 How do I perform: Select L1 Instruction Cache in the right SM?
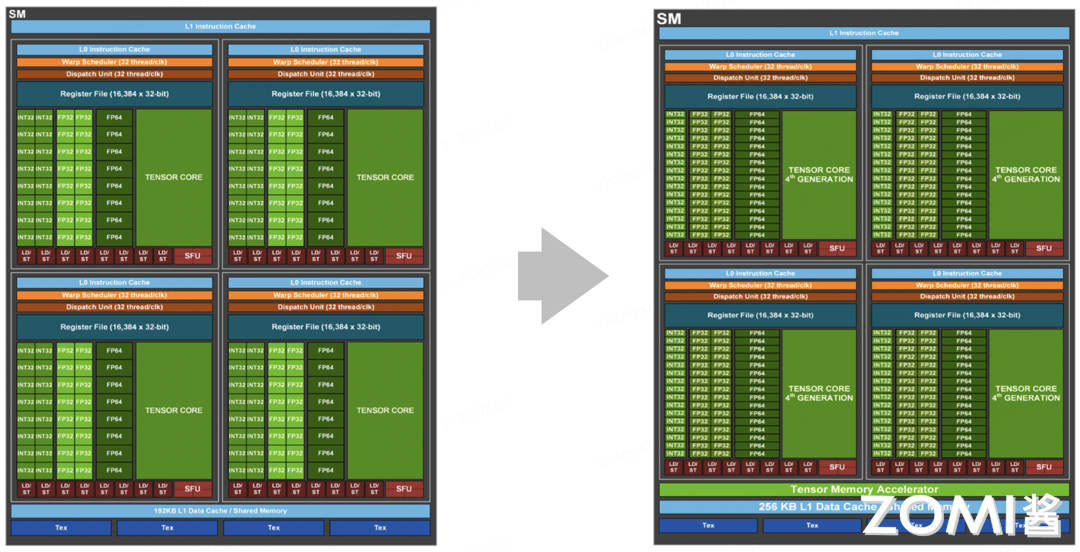point(863,33)
